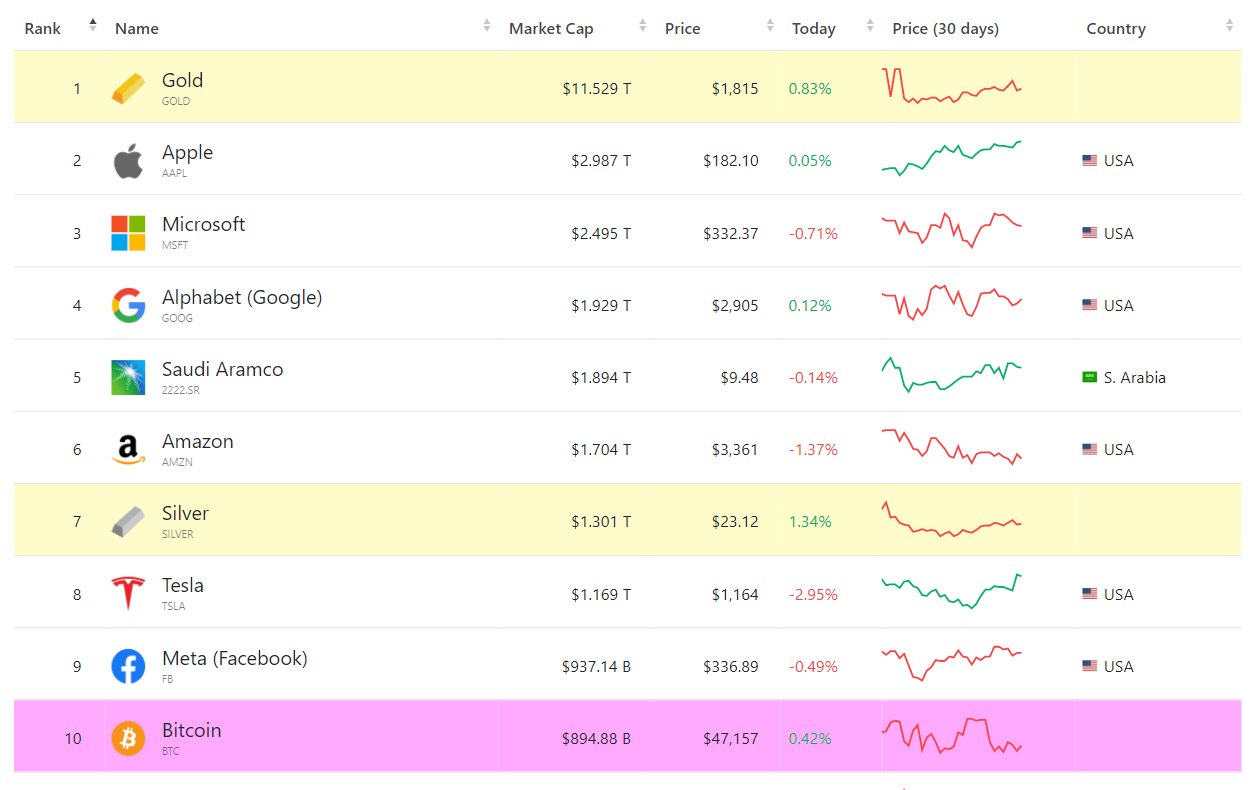
Task: Click Silver's 30-day price chart
Action: point(952,519)
